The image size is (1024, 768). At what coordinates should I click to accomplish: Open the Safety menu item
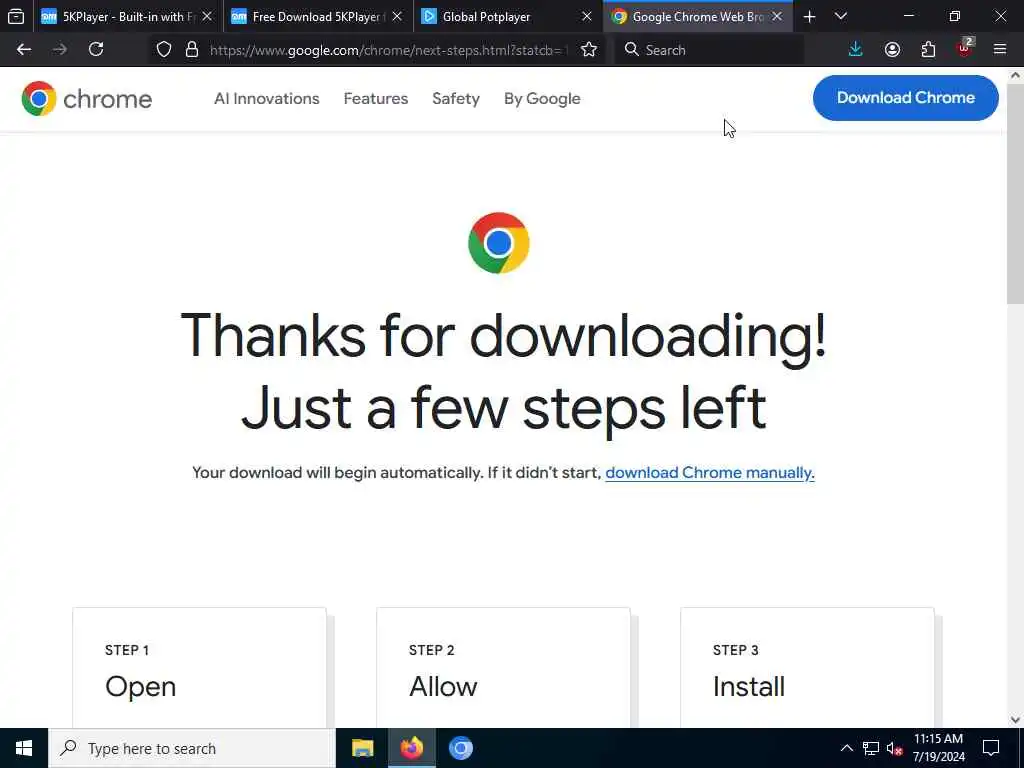[456, 99]
